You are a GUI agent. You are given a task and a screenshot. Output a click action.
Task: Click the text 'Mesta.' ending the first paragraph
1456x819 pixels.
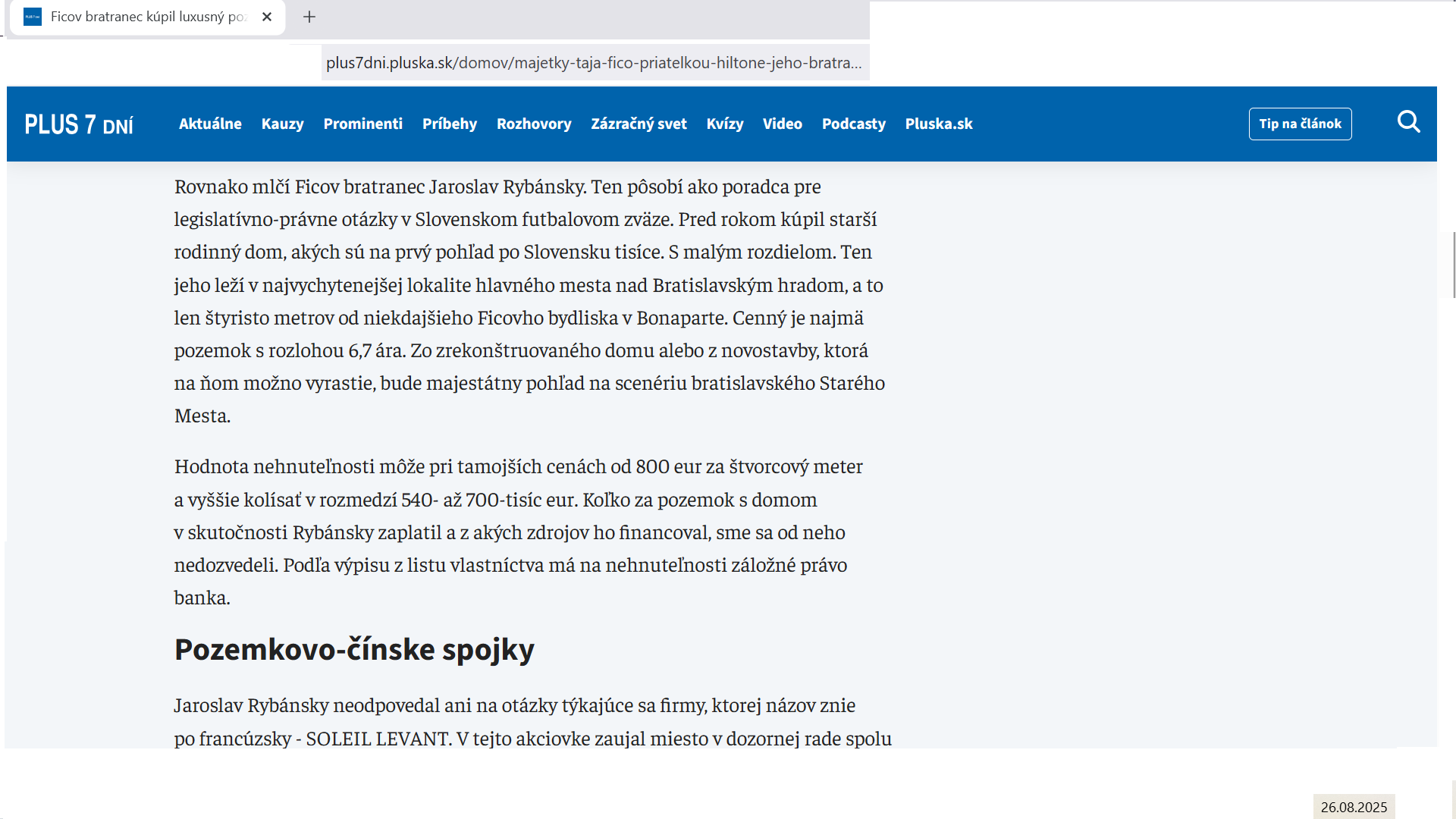202,416
